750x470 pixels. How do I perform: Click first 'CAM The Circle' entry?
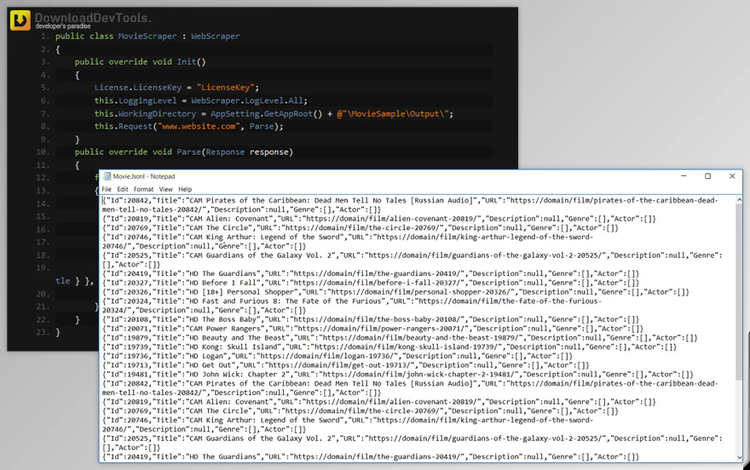[x=221, y=228]
